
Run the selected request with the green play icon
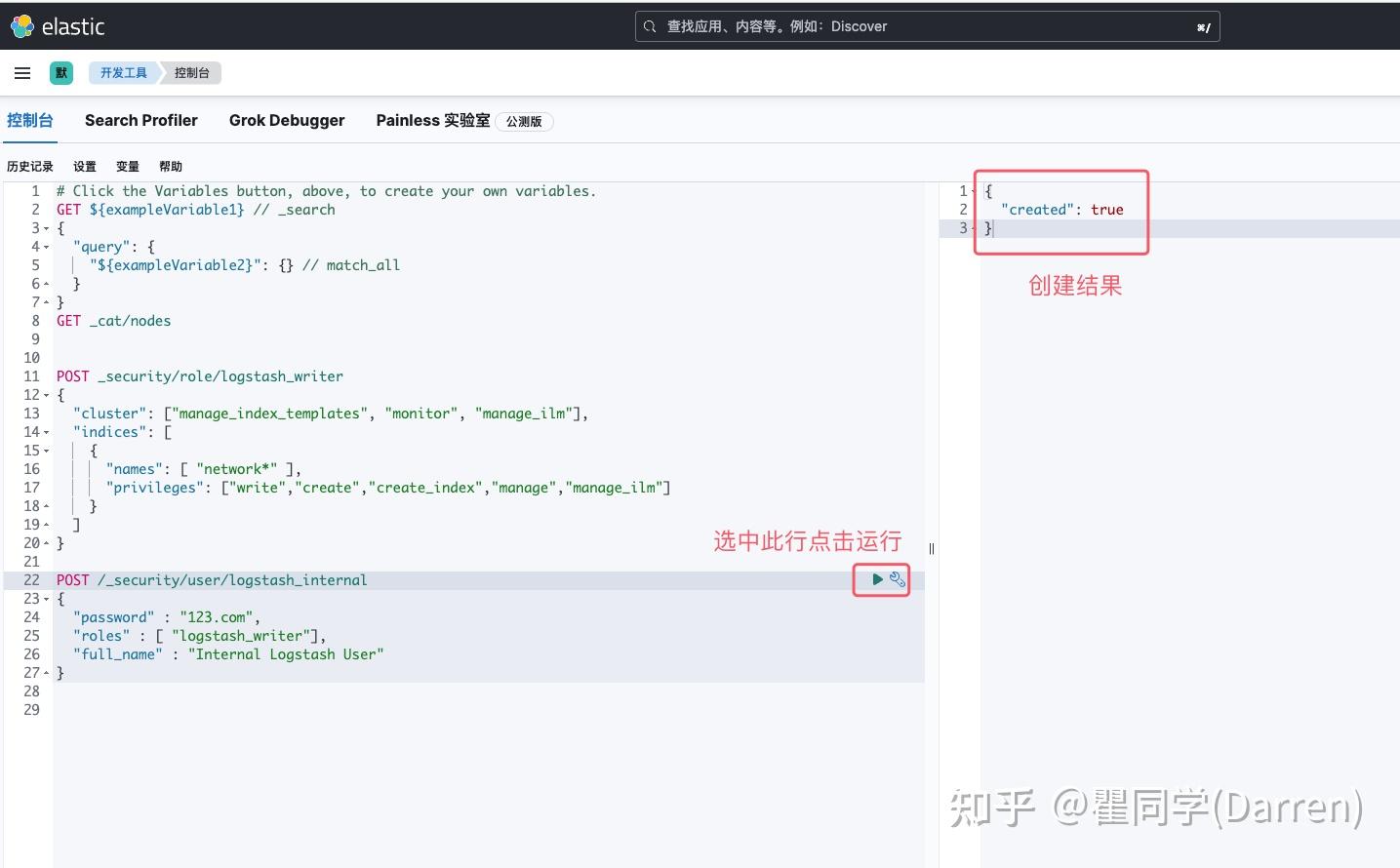coord(876,579)
